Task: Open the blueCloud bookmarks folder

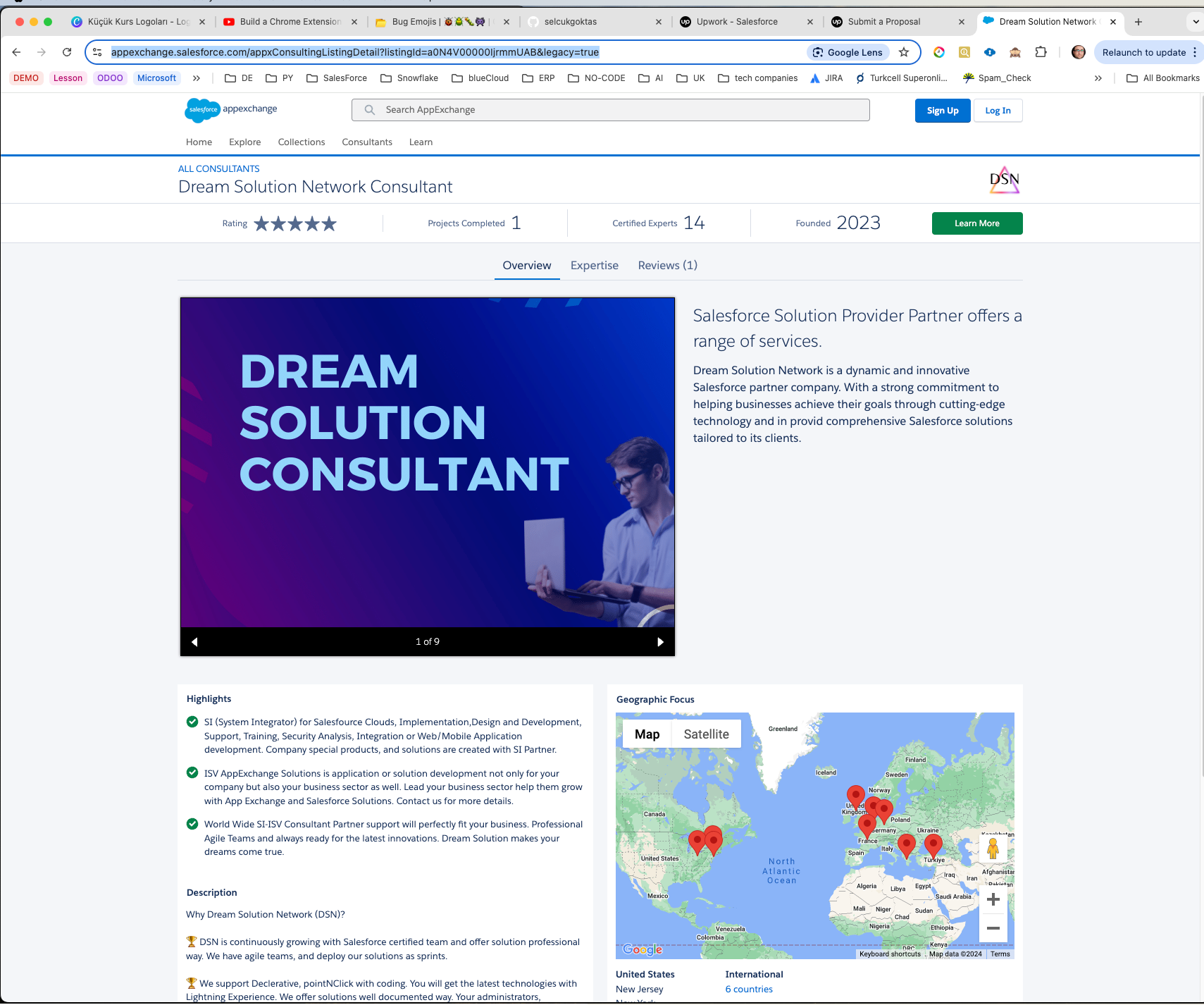Action: click(x=480, y=78)
